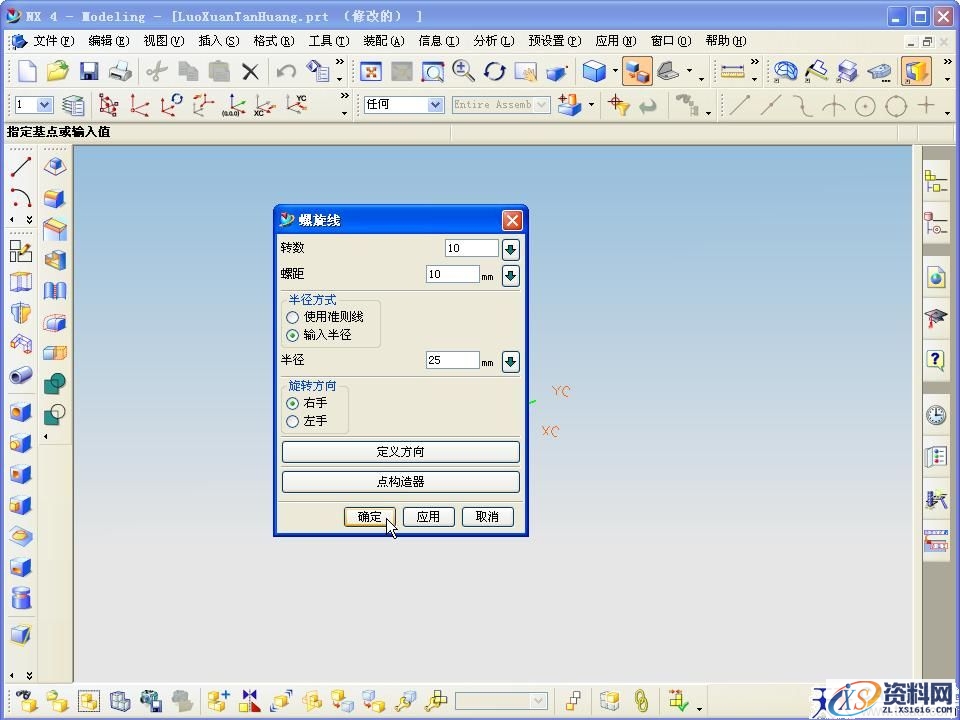Click the 定义方向 button
Viewport: 960px width, 720px height.
pos(400,452)
